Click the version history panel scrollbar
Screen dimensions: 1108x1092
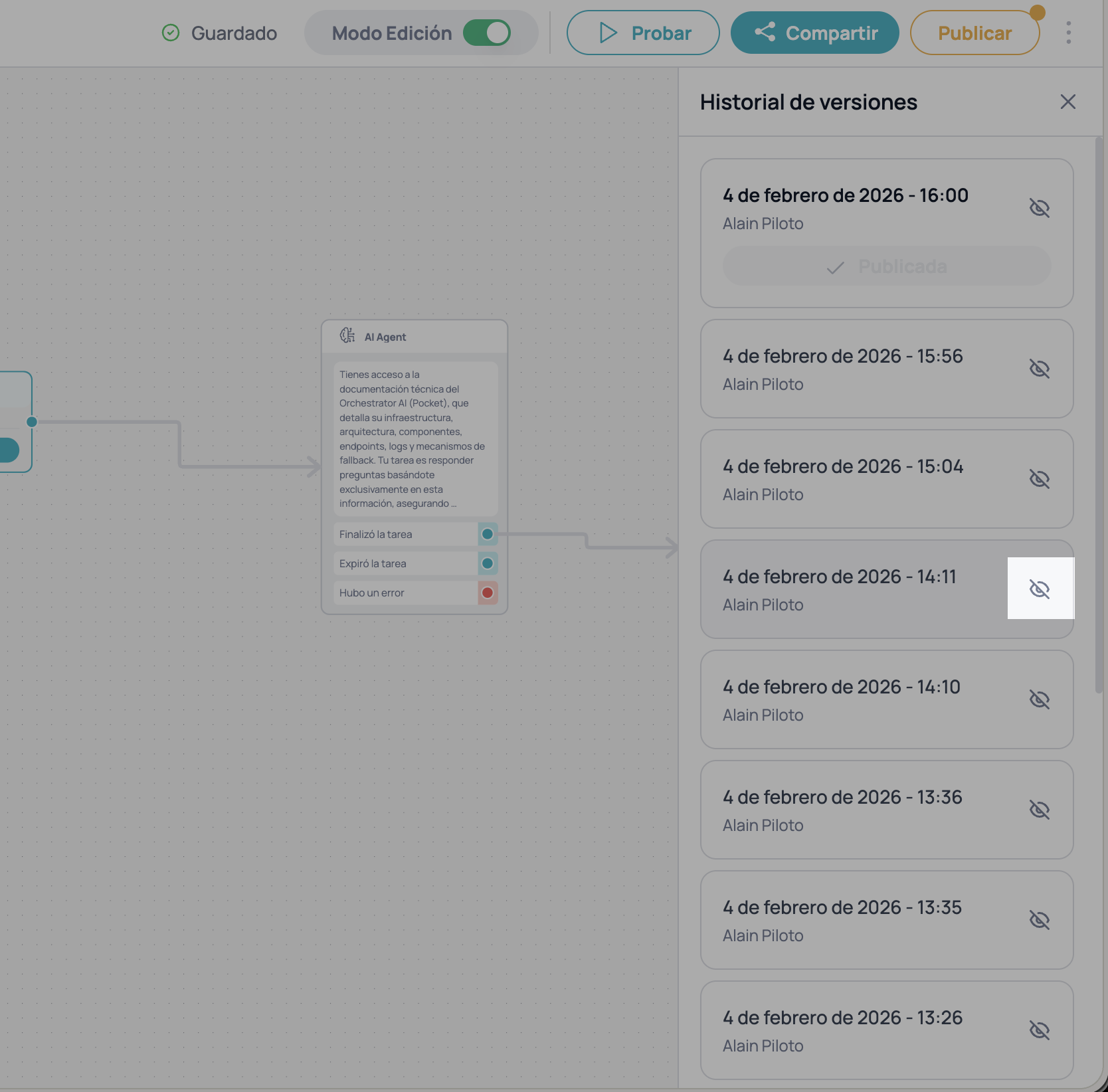1099,415
